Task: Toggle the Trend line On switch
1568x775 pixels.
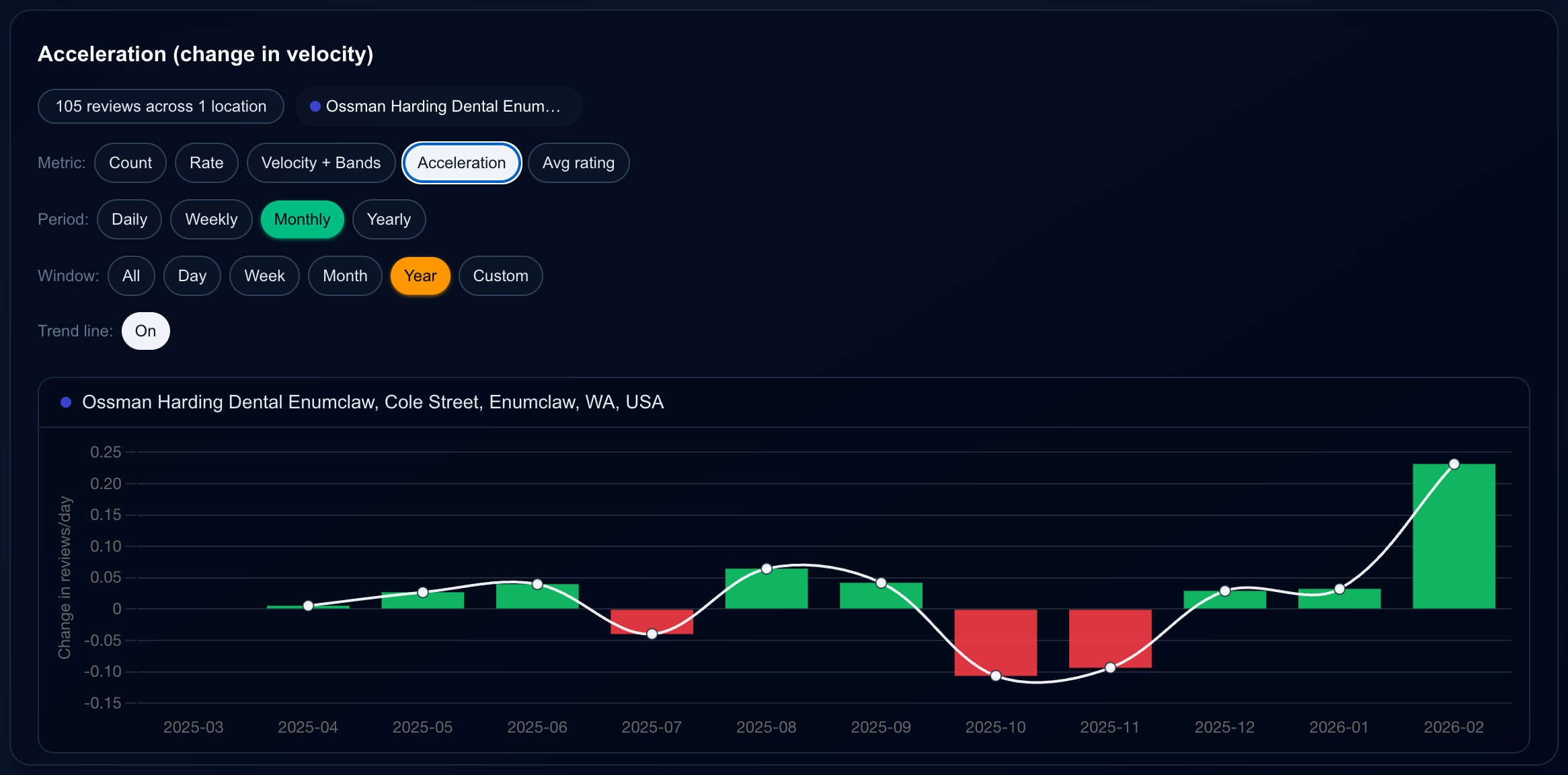Action: (145, 331)
